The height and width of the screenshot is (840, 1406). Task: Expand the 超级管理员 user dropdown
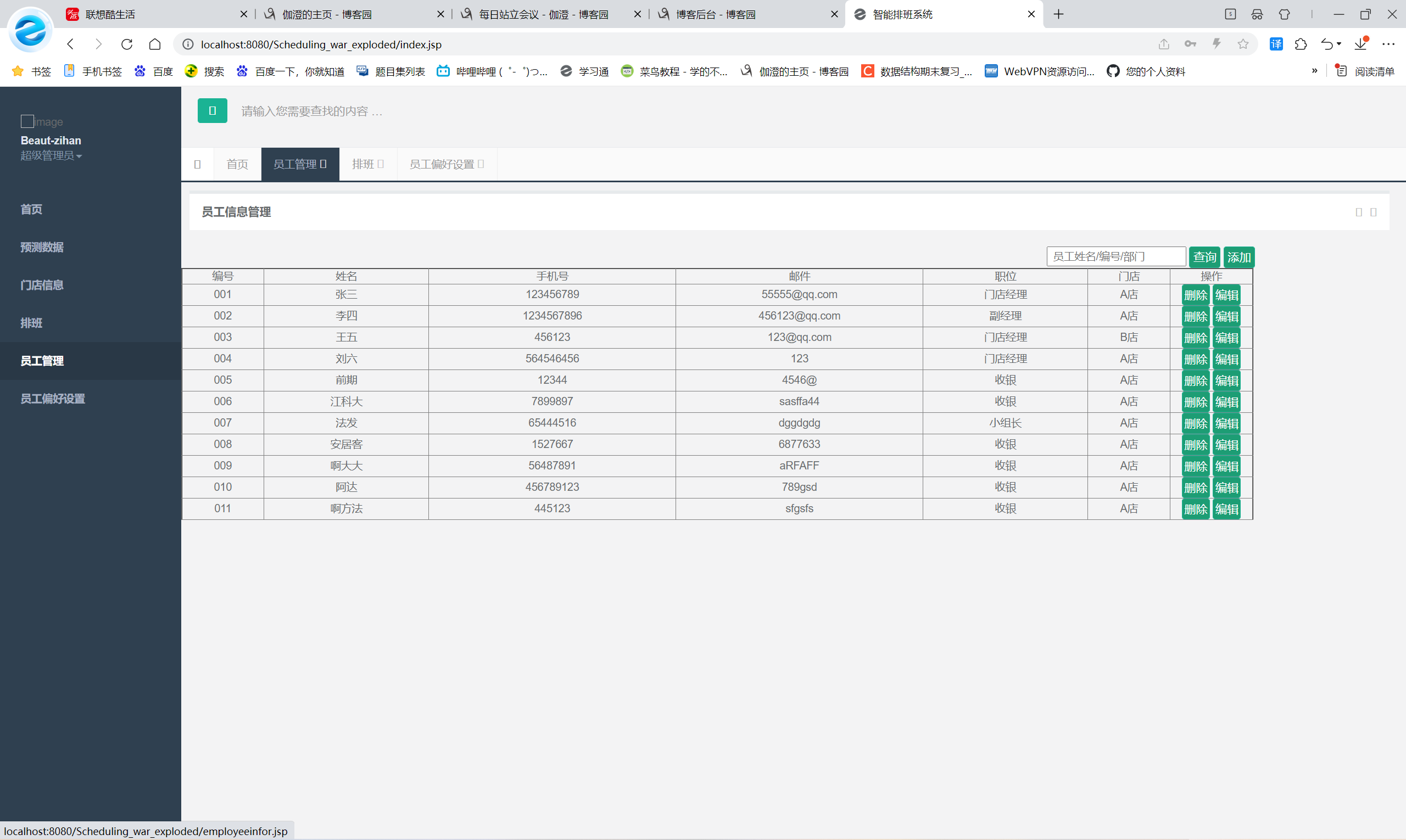[x=52, y=156]
